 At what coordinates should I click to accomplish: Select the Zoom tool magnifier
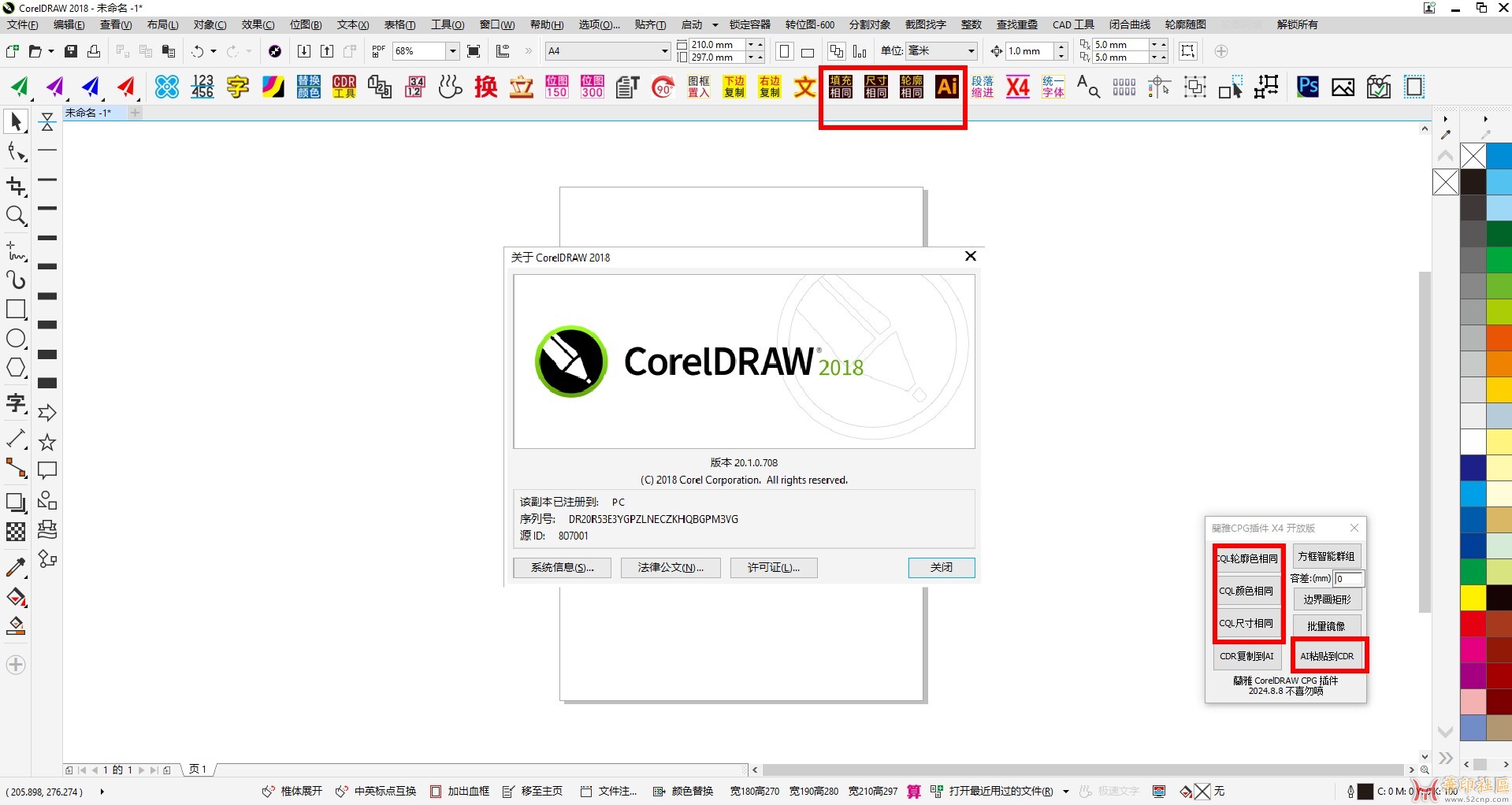click(16, 215)
